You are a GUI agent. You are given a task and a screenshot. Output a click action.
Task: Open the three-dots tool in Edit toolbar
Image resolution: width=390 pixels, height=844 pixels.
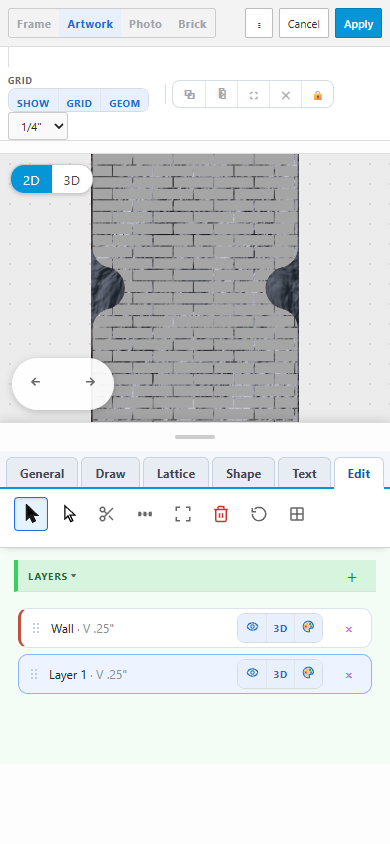coord(145,514)
